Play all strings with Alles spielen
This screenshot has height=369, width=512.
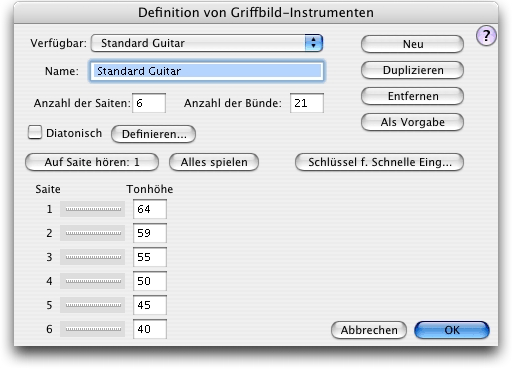tap(214, 162)
